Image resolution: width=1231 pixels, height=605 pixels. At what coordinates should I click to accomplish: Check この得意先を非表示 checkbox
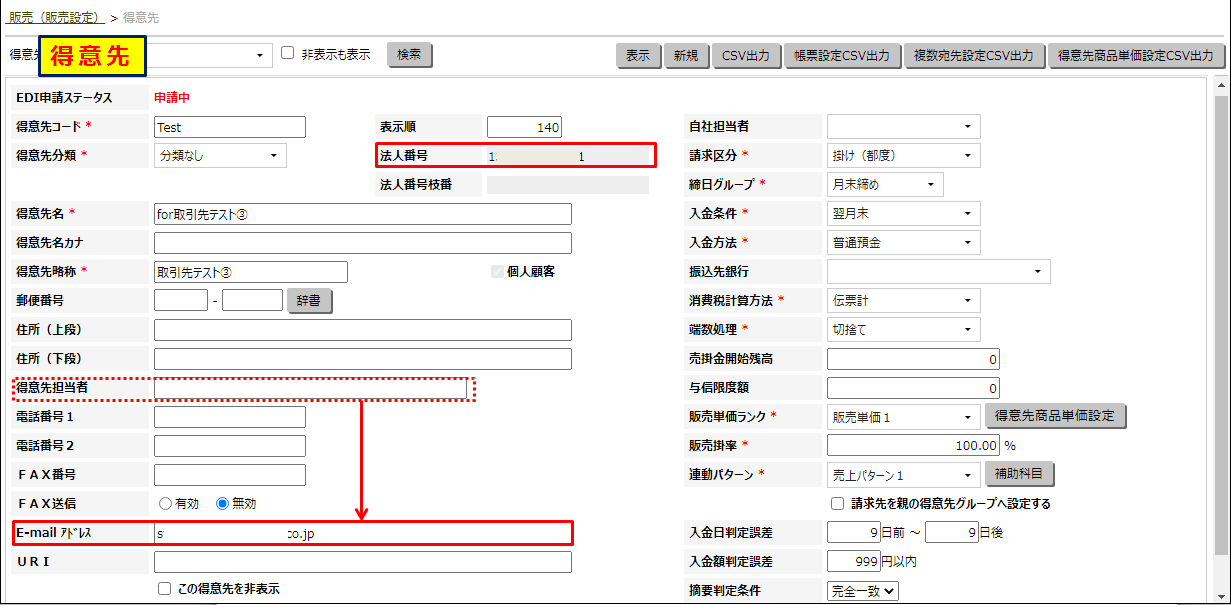pyautogui.click(x=165, y=589)
